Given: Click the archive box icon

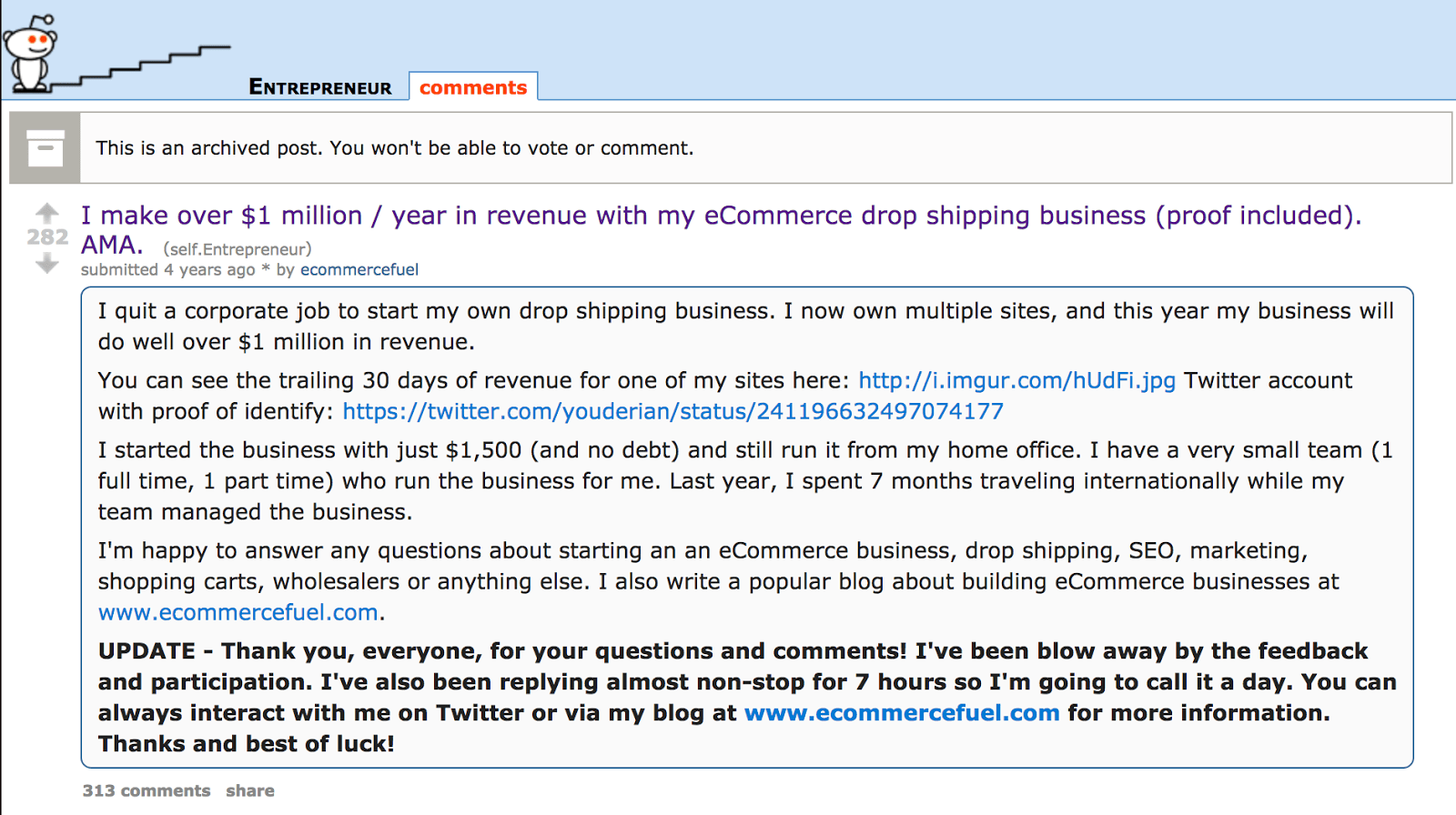Looking at the screenshot, I should (x=45, y=148).
